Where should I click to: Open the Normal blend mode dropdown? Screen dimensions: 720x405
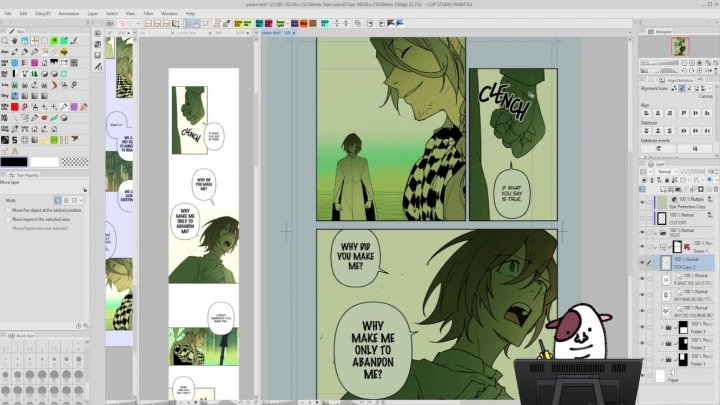(667, 172)
